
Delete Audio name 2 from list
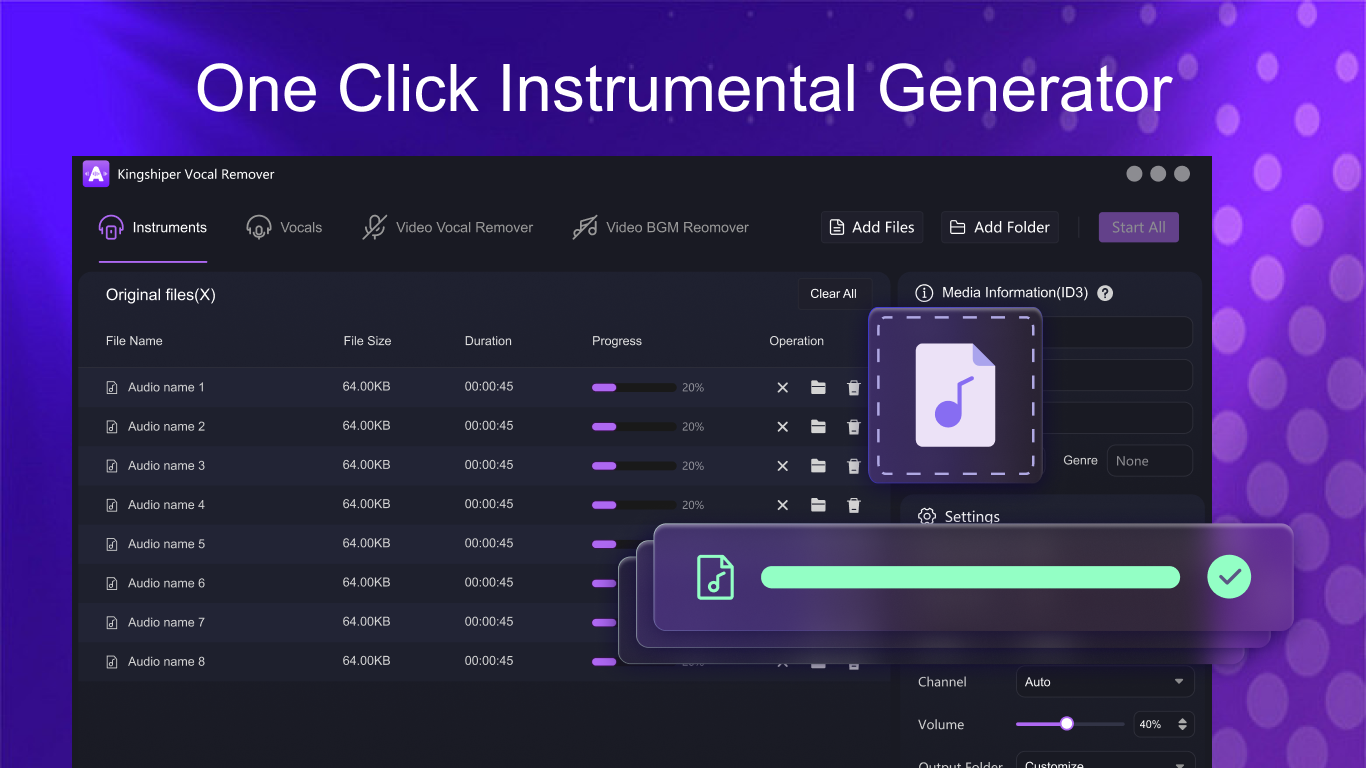pyautogui.click(x=853, y=426)
